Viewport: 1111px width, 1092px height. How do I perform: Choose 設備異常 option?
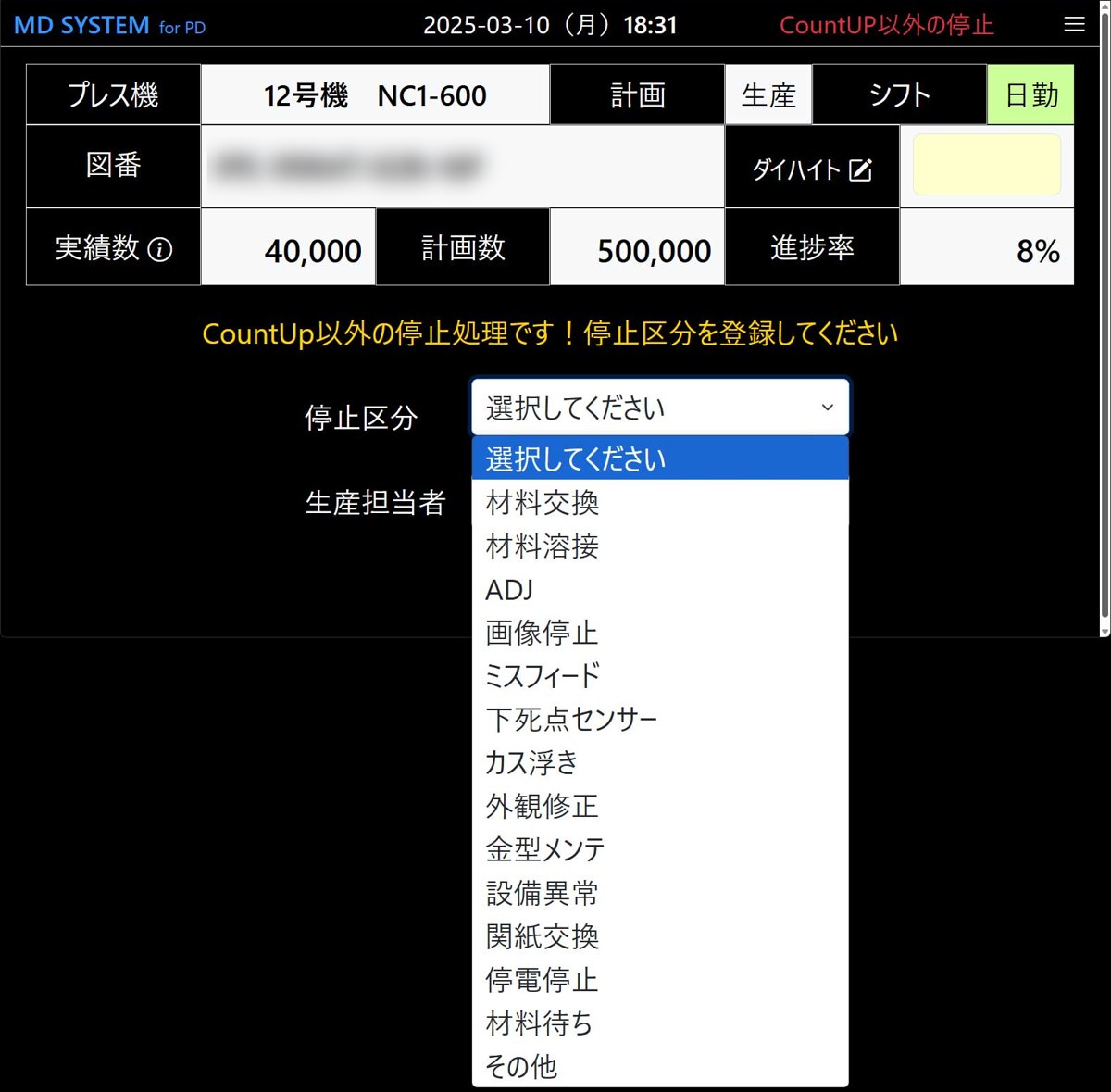(x=660, y=893)
